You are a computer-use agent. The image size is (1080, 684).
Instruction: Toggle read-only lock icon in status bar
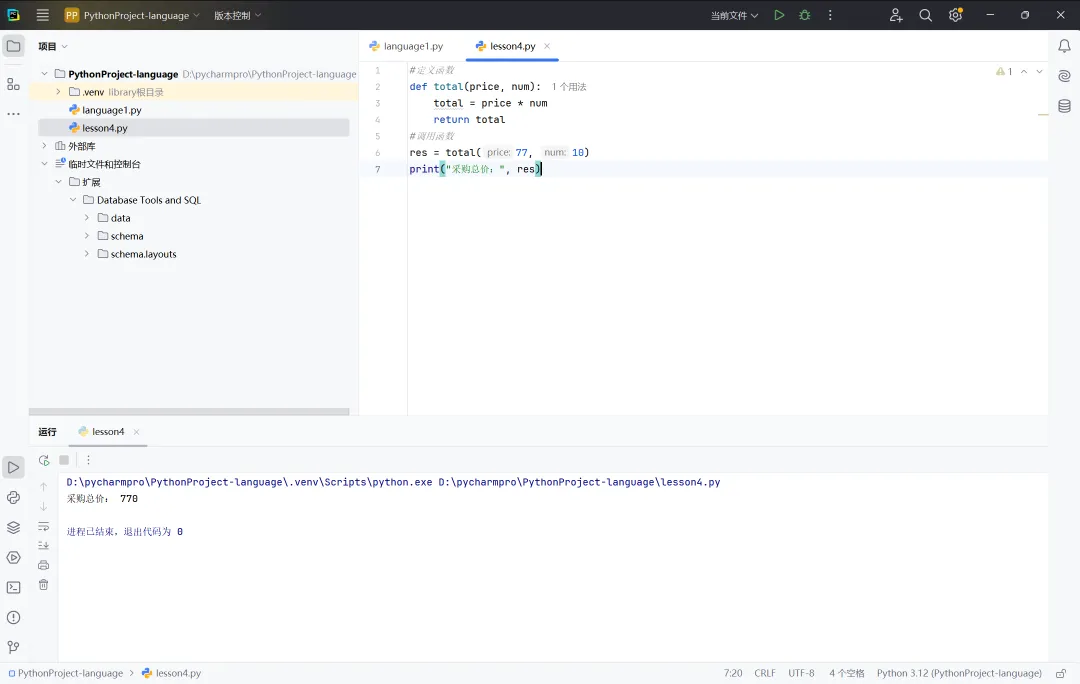(x=1061, y=673)
